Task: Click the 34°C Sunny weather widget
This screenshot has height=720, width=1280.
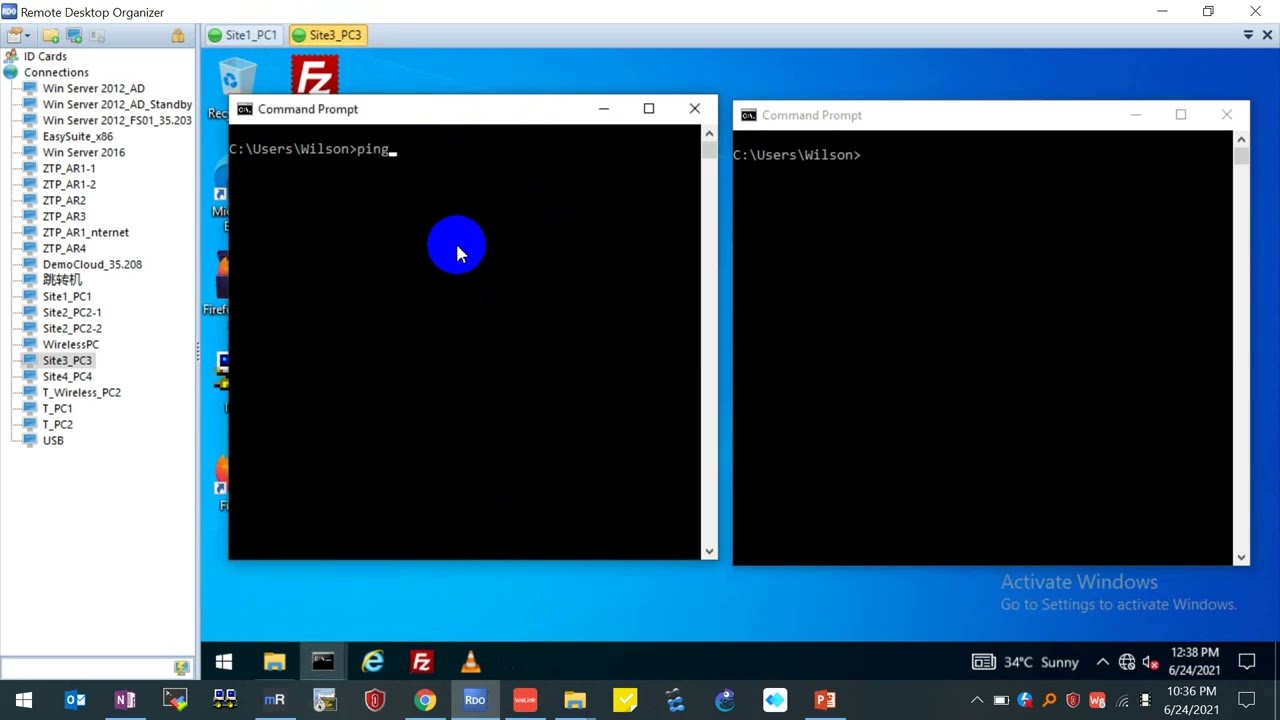Action: (1026, 662)
